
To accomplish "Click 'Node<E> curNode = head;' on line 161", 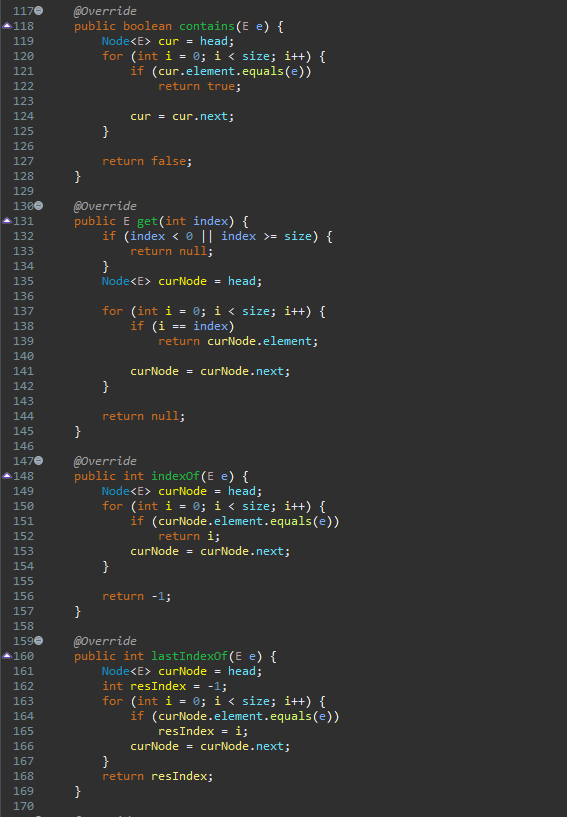I will tap(182, 671).
